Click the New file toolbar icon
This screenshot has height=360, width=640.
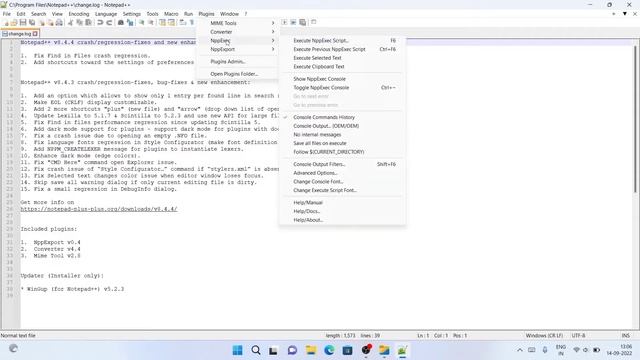6,22
